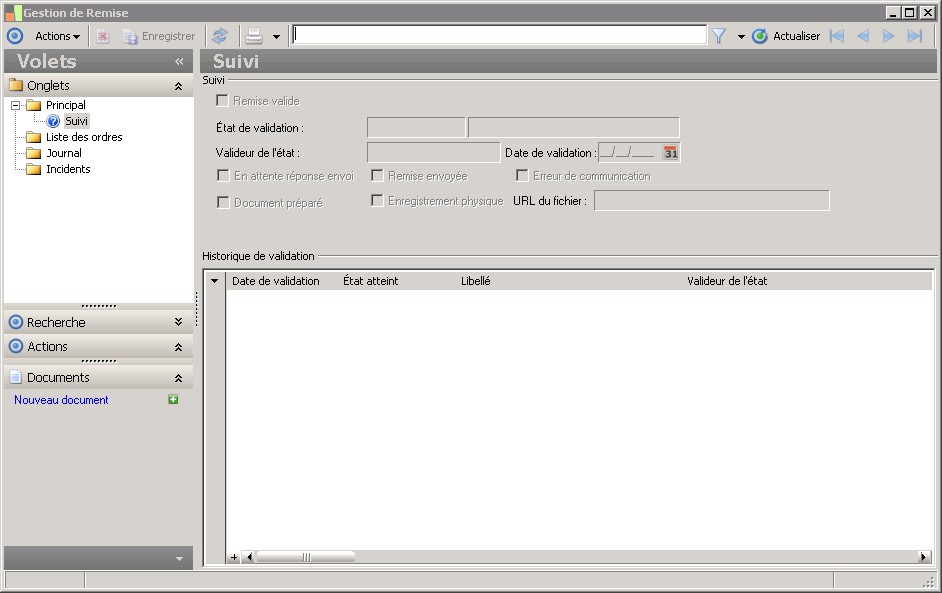
Task: Toggle the Remise envoyée checkbox
Action: tap(377, 175)
